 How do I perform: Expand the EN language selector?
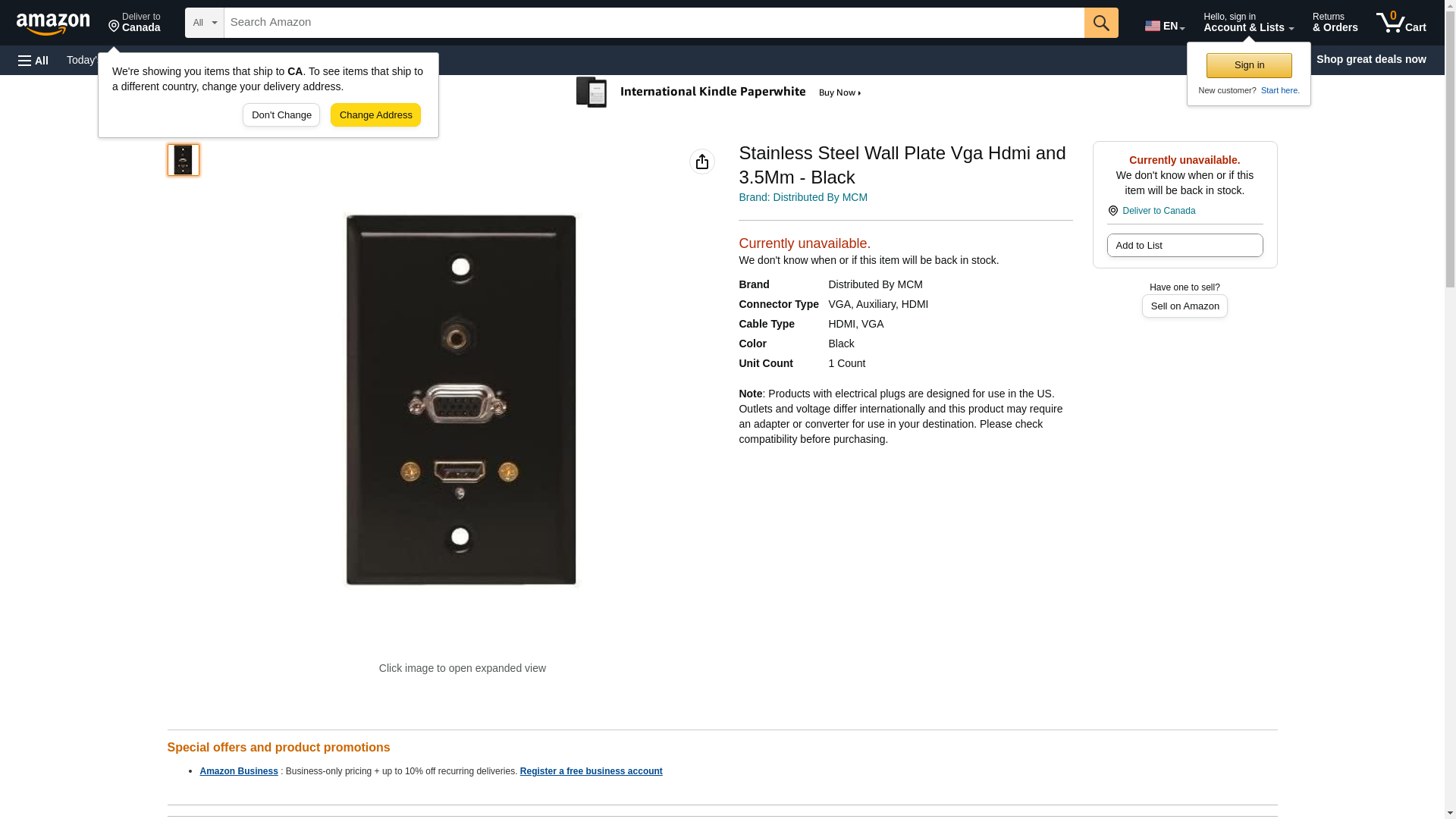[x=1164, y=26]
